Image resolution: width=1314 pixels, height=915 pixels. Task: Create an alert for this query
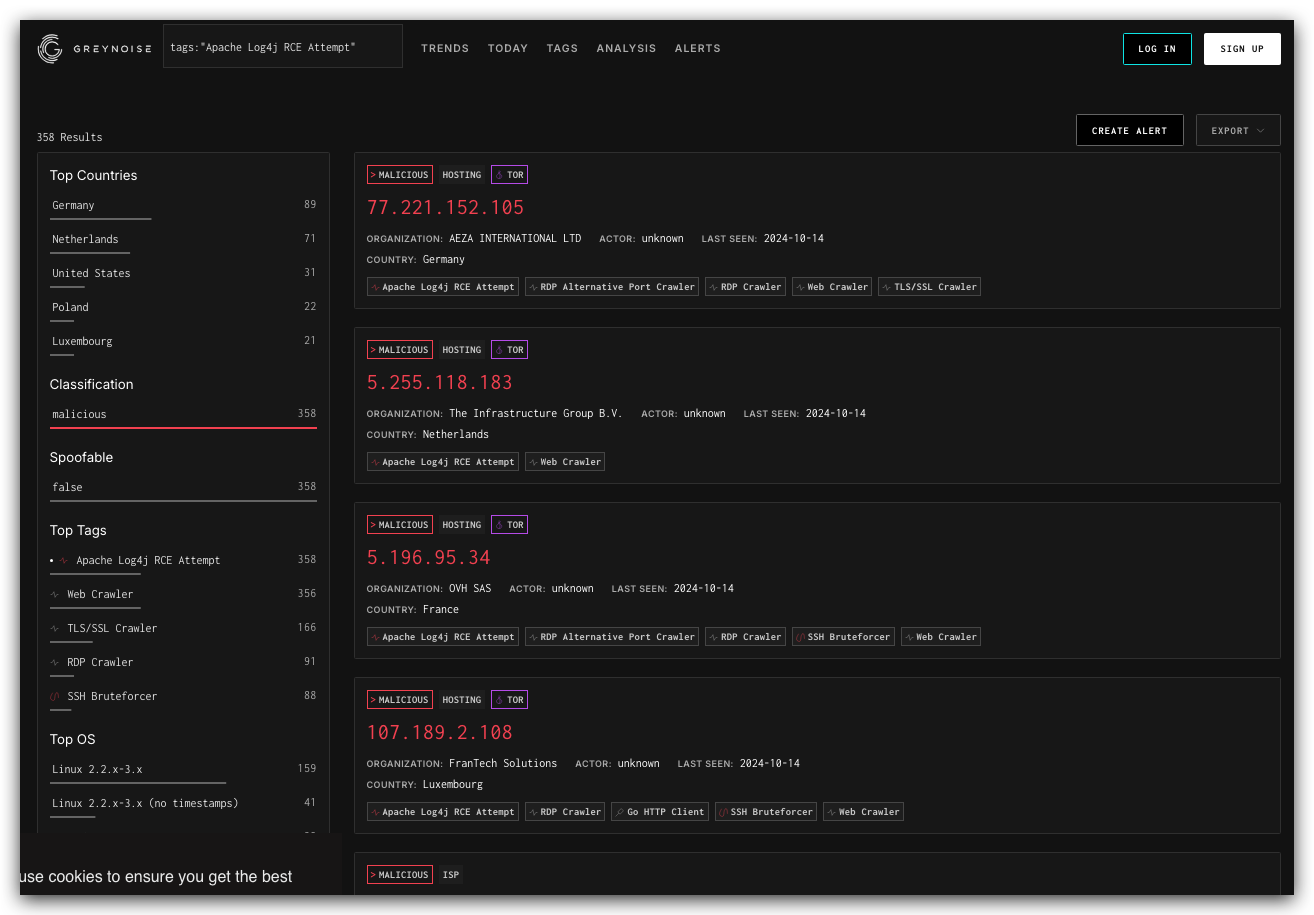click(x=1129, y=130)
